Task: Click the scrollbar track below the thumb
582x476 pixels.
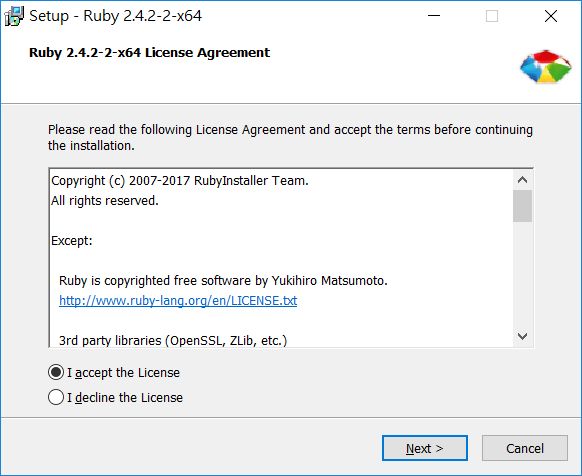Action: [x=523, y=274]
